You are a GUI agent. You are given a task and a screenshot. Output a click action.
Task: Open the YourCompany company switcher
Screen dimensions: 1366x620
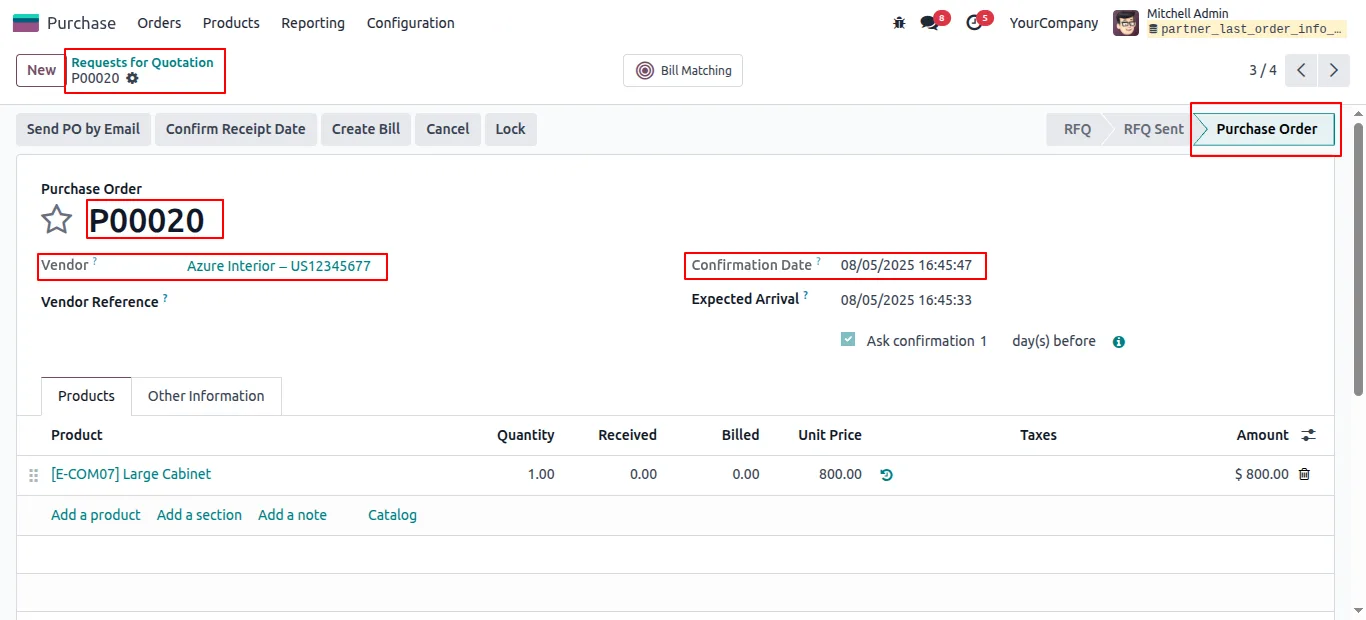[x=1054, y=23]
